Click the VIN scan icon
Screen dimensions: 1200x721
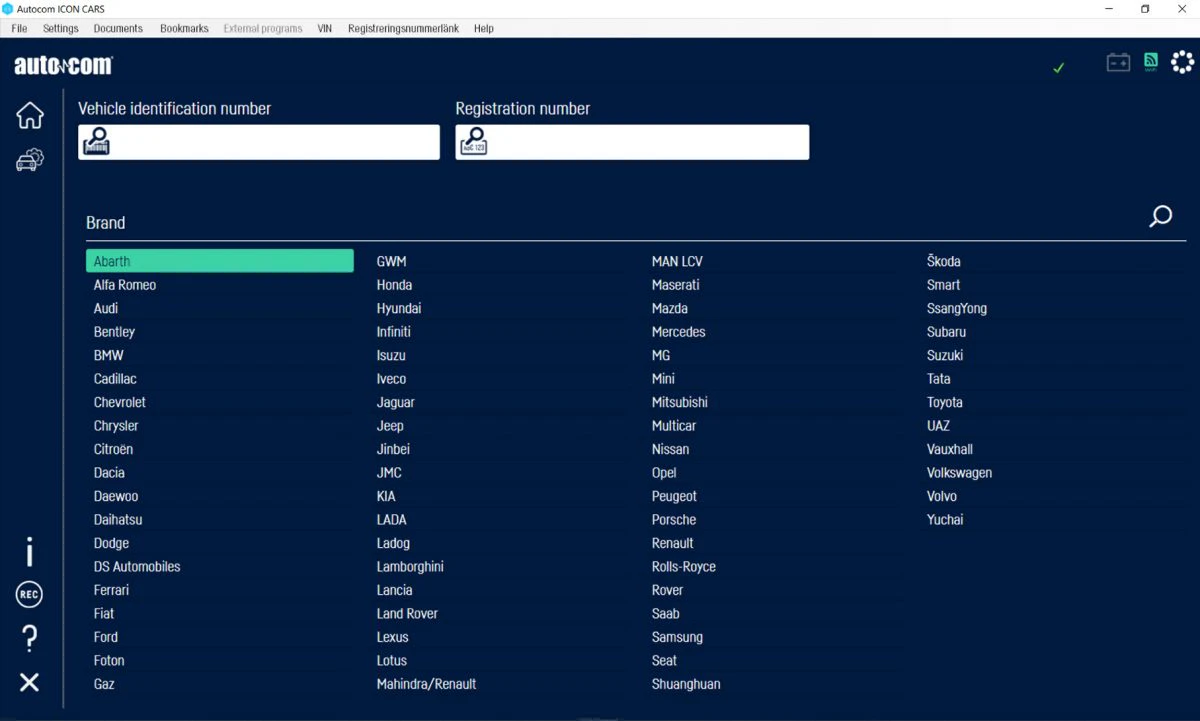[97, 142]
